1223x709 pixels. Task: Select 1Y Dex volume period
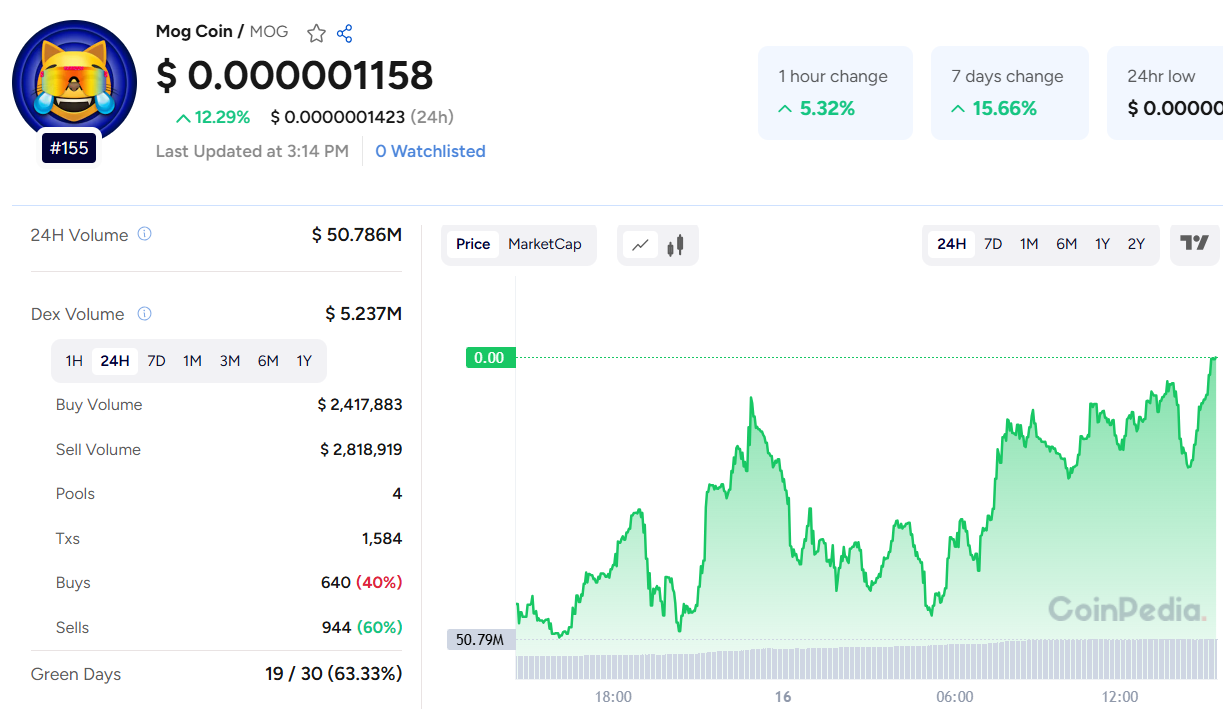click(x=304, y=361)
